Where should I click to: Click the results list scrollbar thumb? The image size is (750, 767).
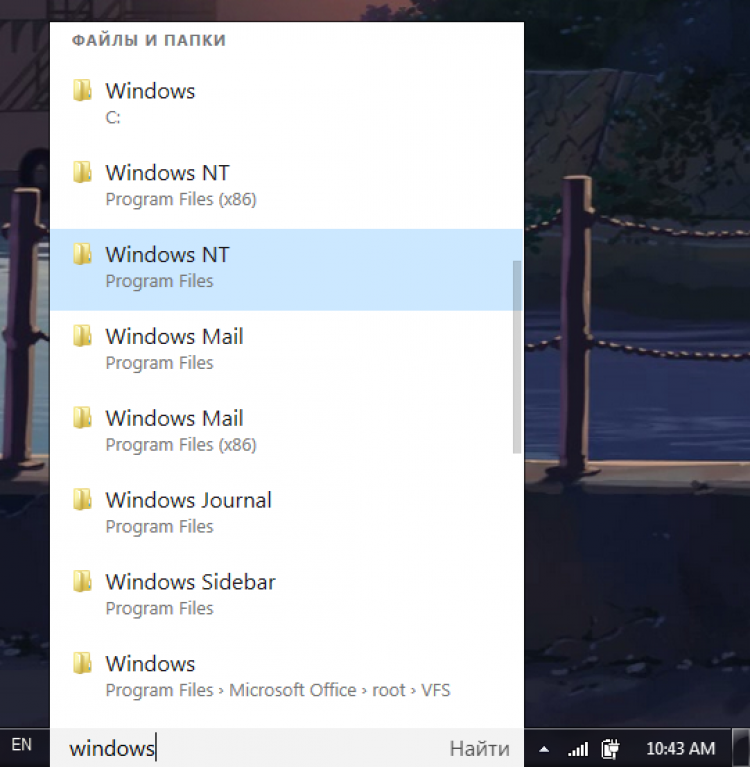click(x=517, y=357)
